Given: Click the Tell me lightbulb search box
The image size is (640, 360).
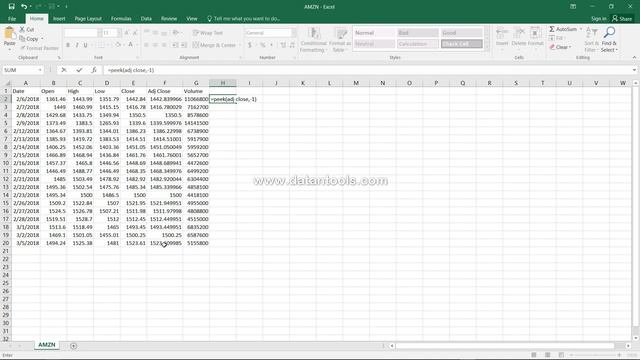Looking at the screenshot, I should tap(244, 18).
